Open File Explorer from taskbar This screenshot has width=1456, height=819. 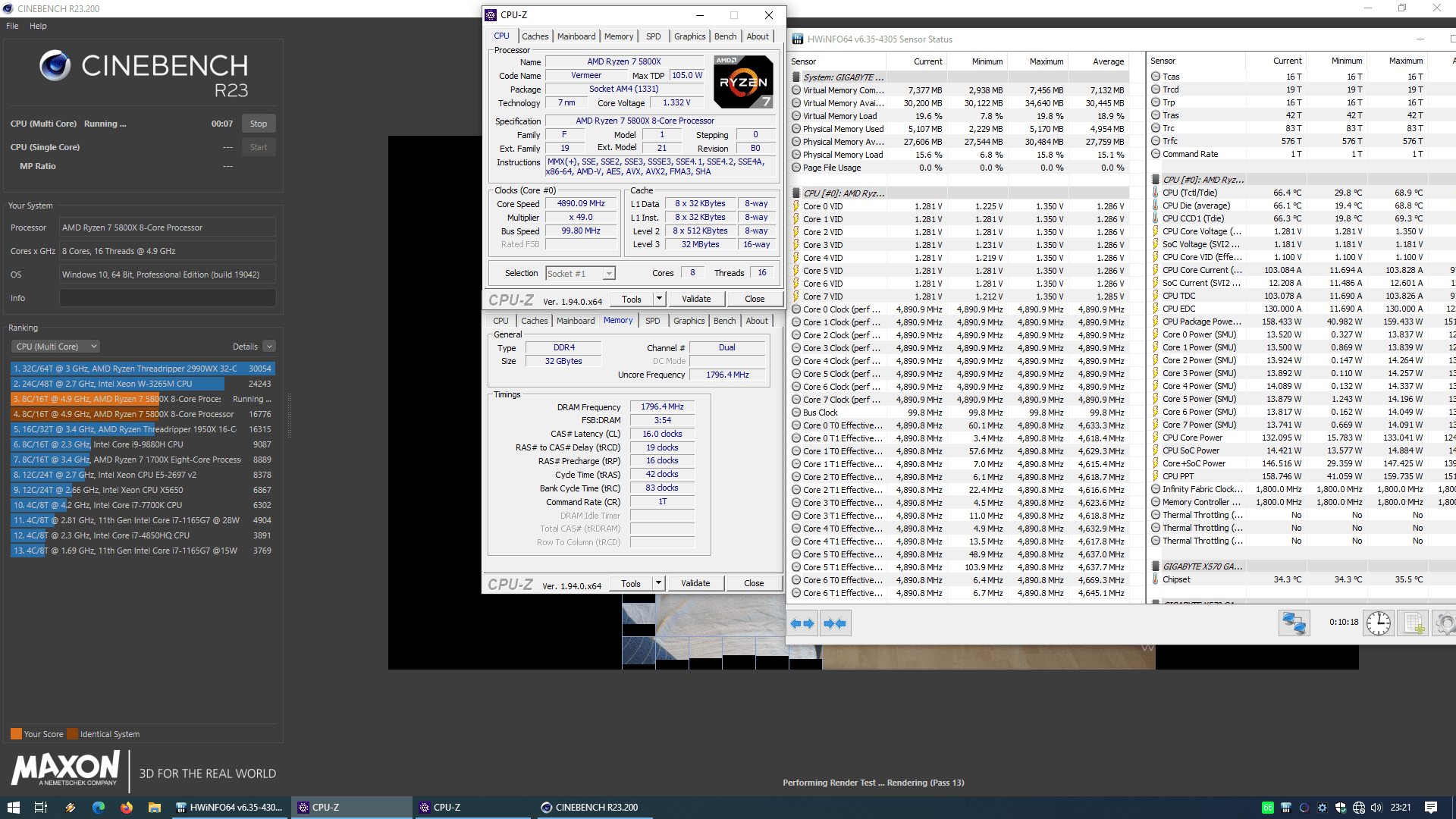(155, 808)
